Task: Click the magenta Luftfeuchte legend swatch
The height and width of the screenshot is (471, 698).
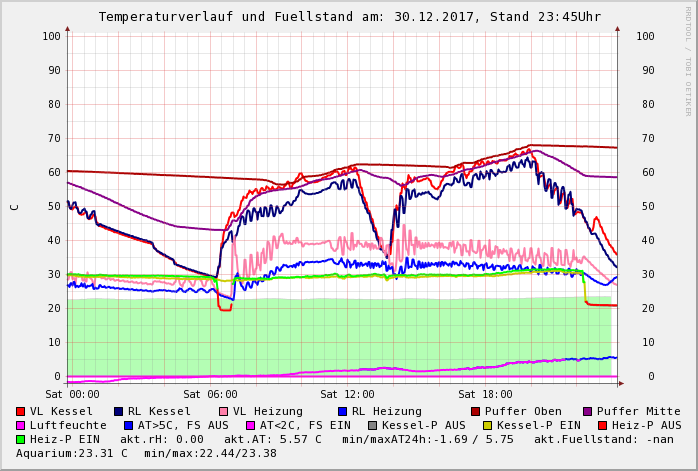Action: tap(21, 425)
